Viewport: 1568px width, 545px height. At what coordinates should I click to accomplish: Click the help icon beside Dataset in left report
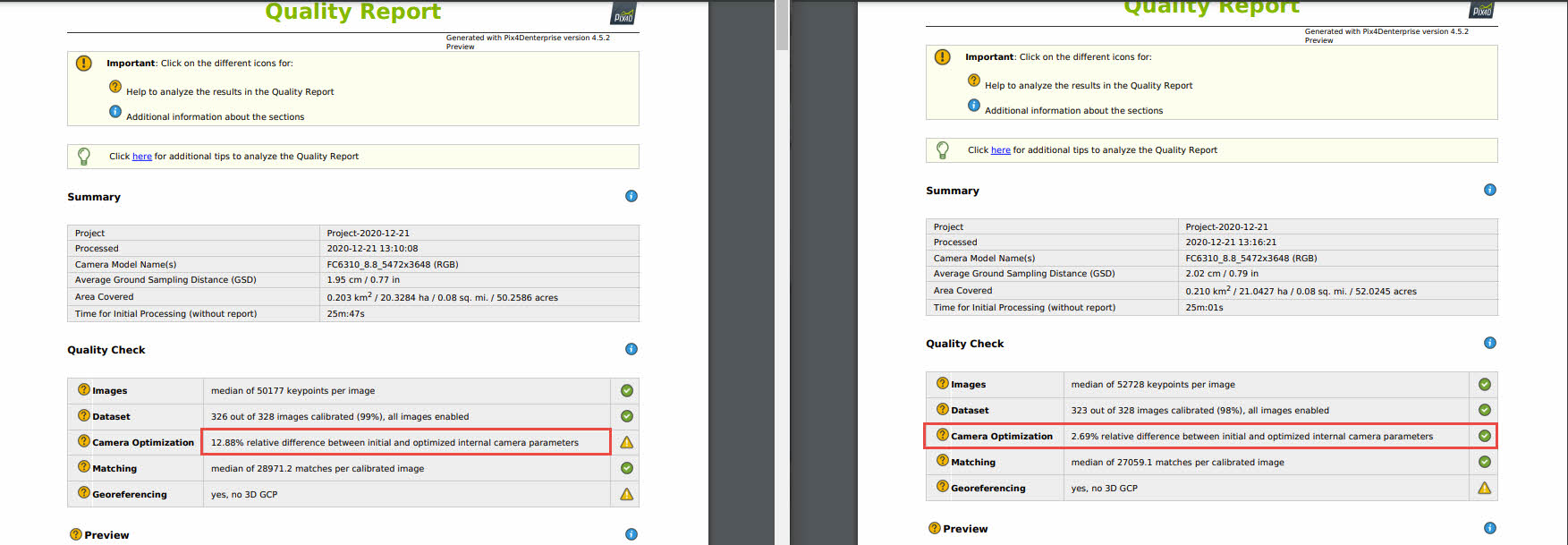coord(84,415)
